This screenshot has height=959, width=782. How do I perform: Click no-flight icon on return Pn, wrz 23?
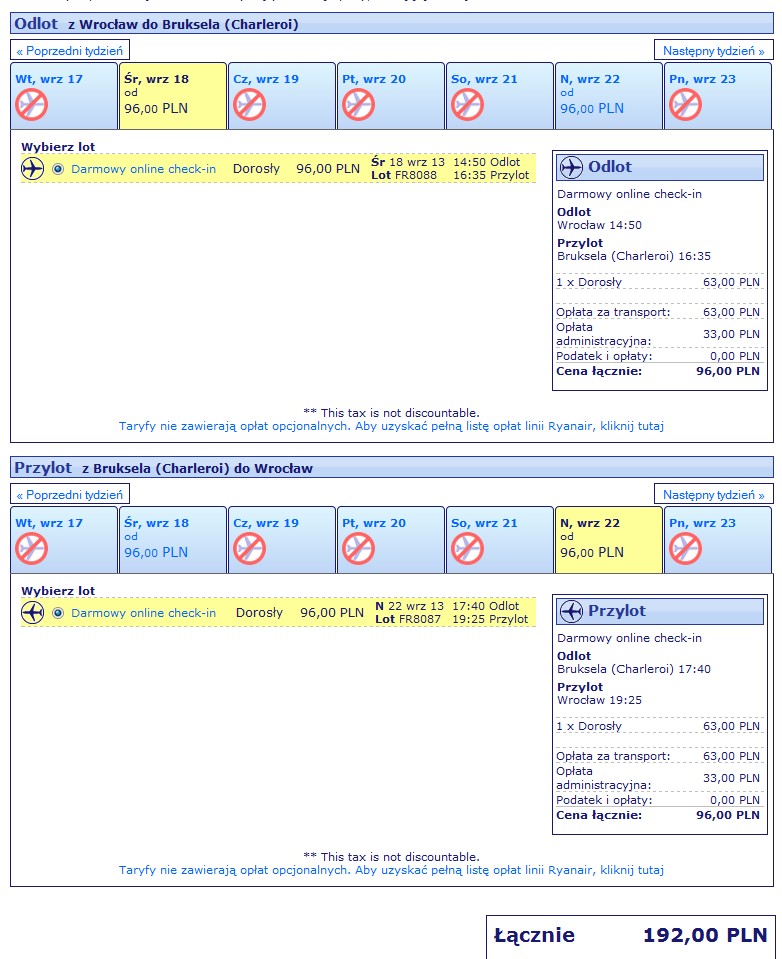(685, 549)
